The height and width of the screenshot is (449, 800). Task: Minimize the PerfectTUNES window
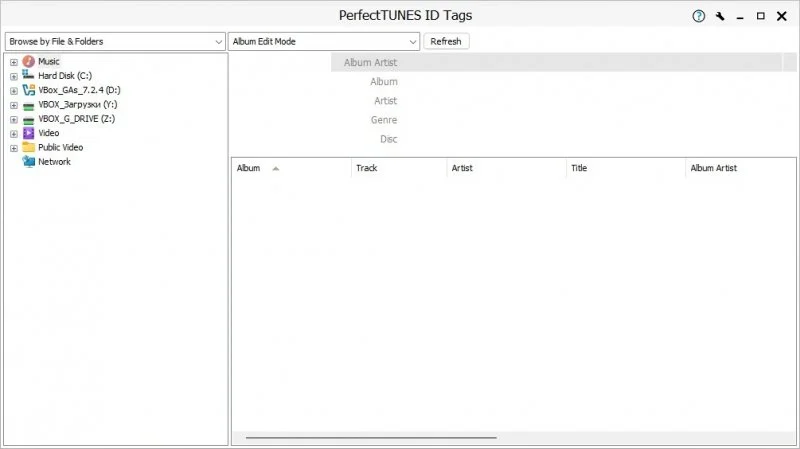coord(740,16)
